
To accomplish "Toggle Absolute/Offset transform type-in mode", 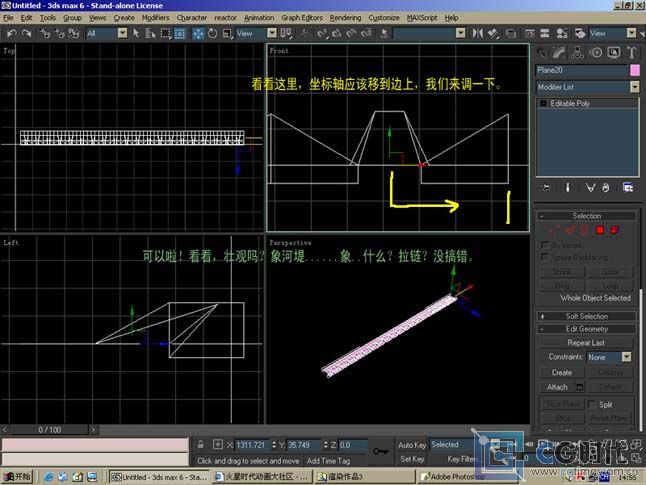I will pos(218,445).
